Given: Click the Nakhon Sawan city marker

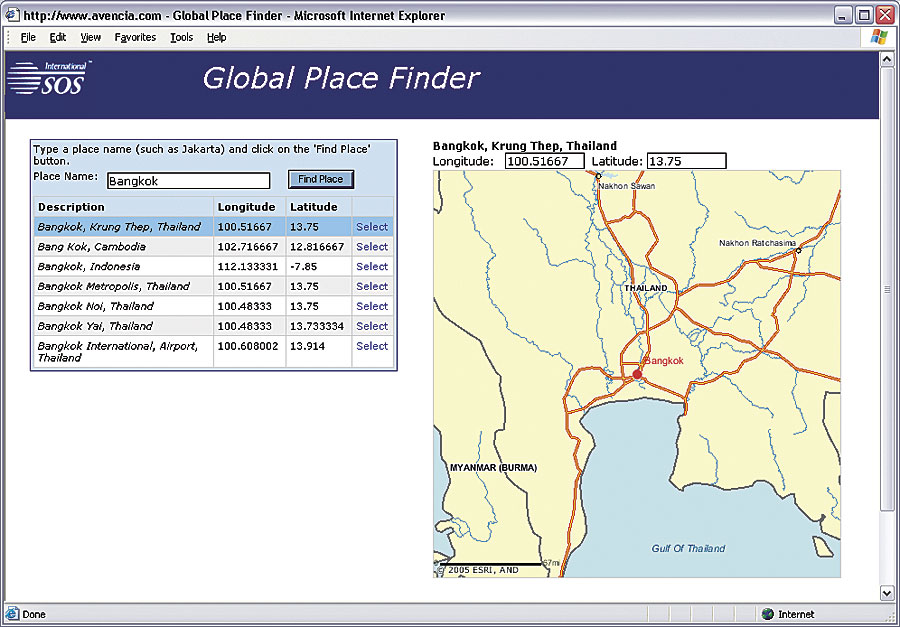Looking at the screenshot, I should click(598, 176).
